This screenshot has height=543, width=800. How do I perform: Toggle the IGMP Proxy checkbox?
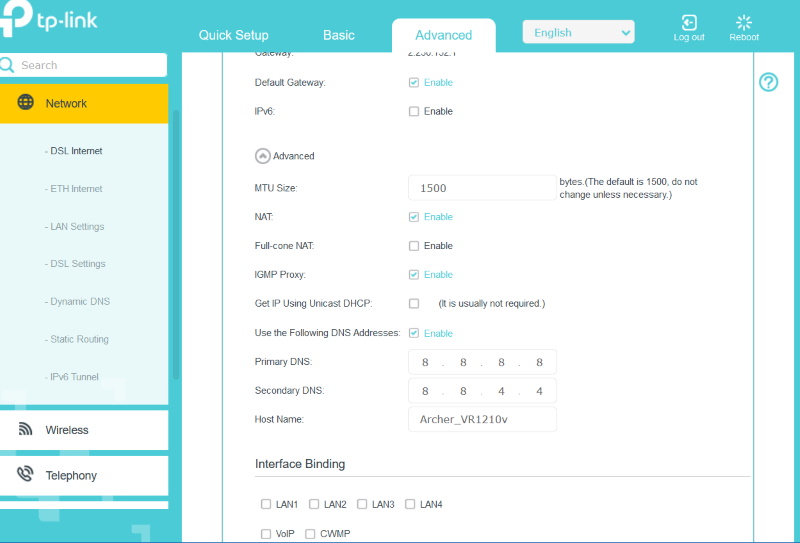point(414,275)
